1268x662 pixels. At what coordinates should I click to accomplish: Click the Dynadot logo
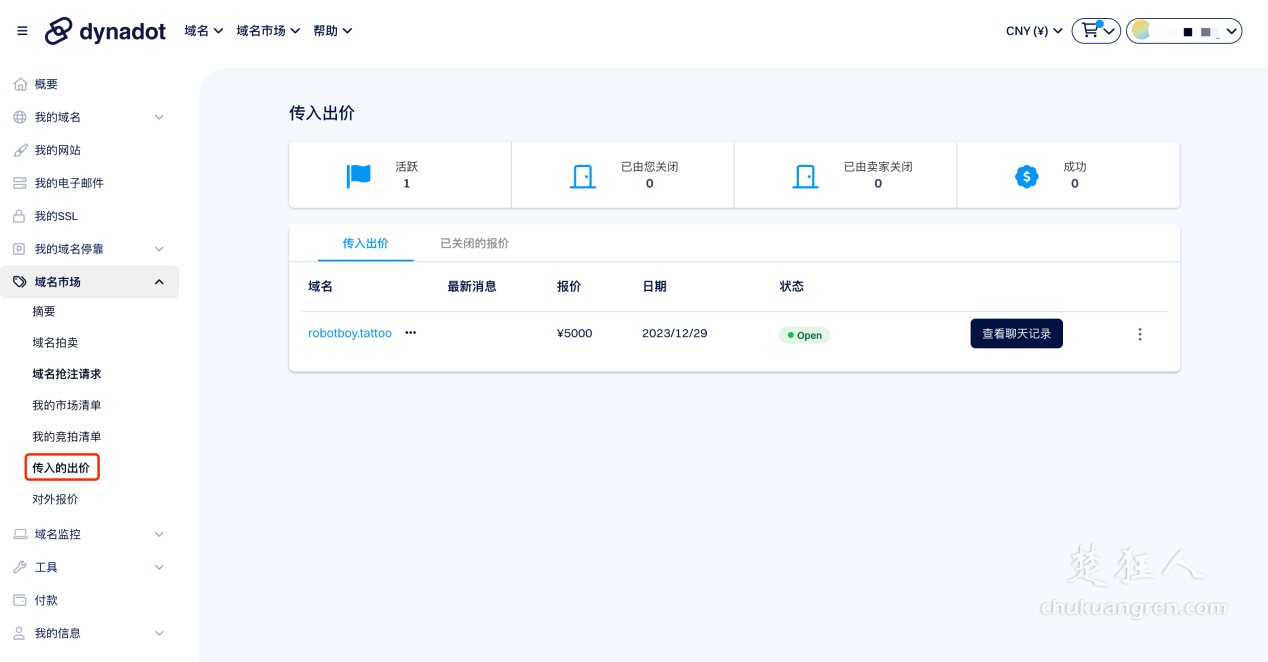click(104, 30)
